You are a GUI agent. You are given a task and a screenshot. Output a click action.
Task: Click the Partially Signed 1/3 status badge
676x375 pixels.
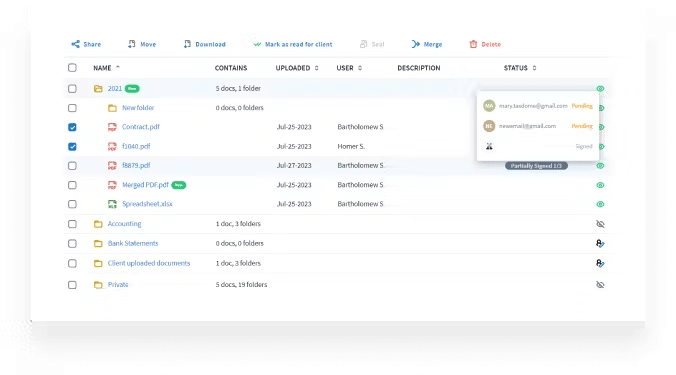536,166
